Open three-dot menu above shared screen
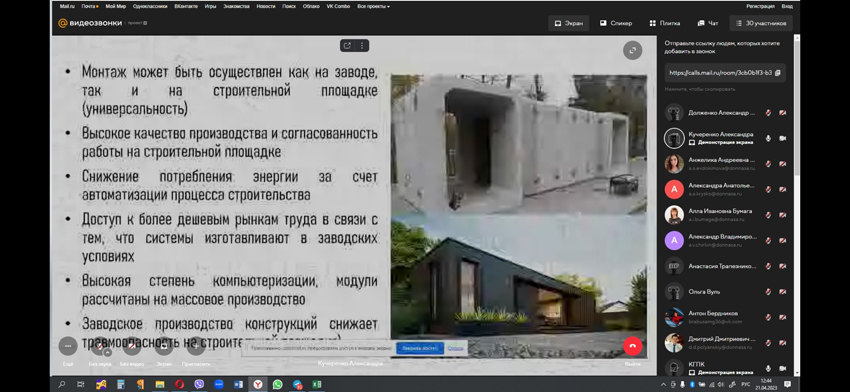 coord(362,46)
